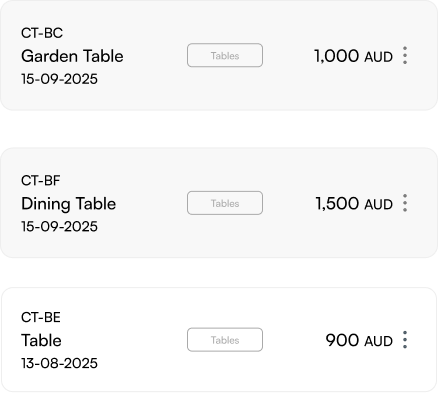Click the AUD label beside 1,500
The width and height of the screenshot is (438, 393).
pos(379,205)
